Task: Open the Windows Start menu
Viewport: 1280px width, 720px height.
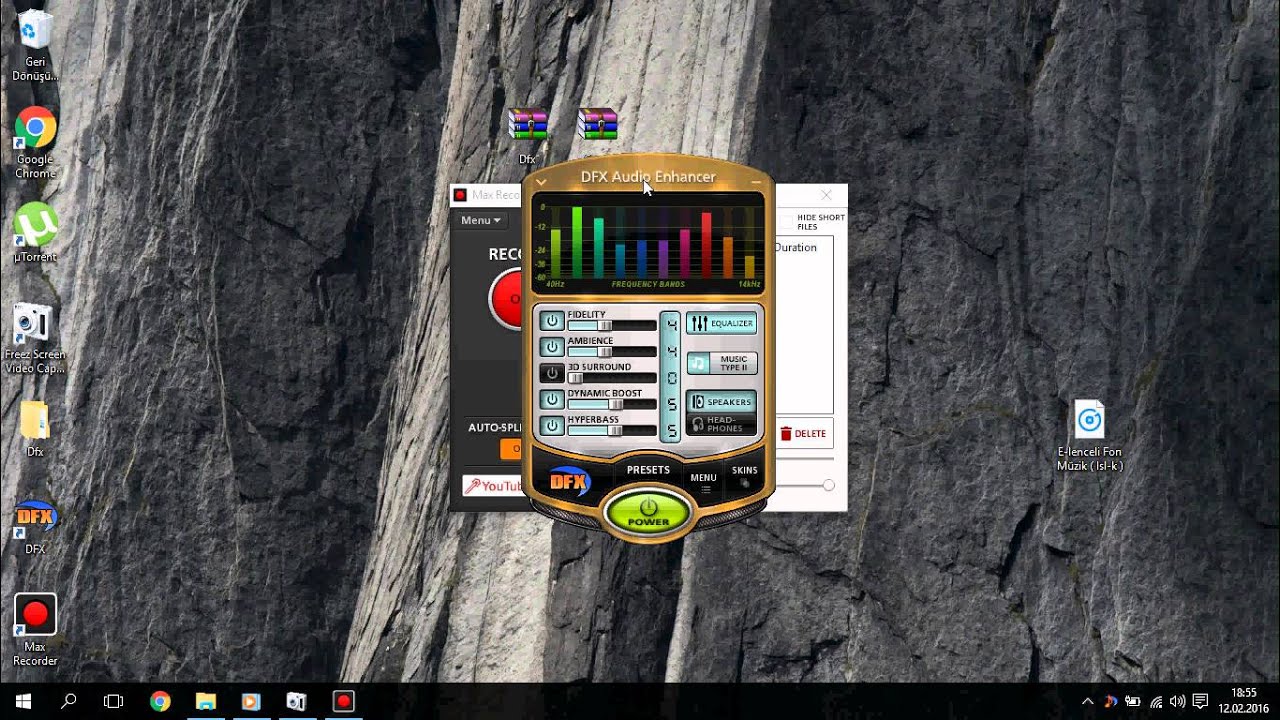Action: click(23, 701)
